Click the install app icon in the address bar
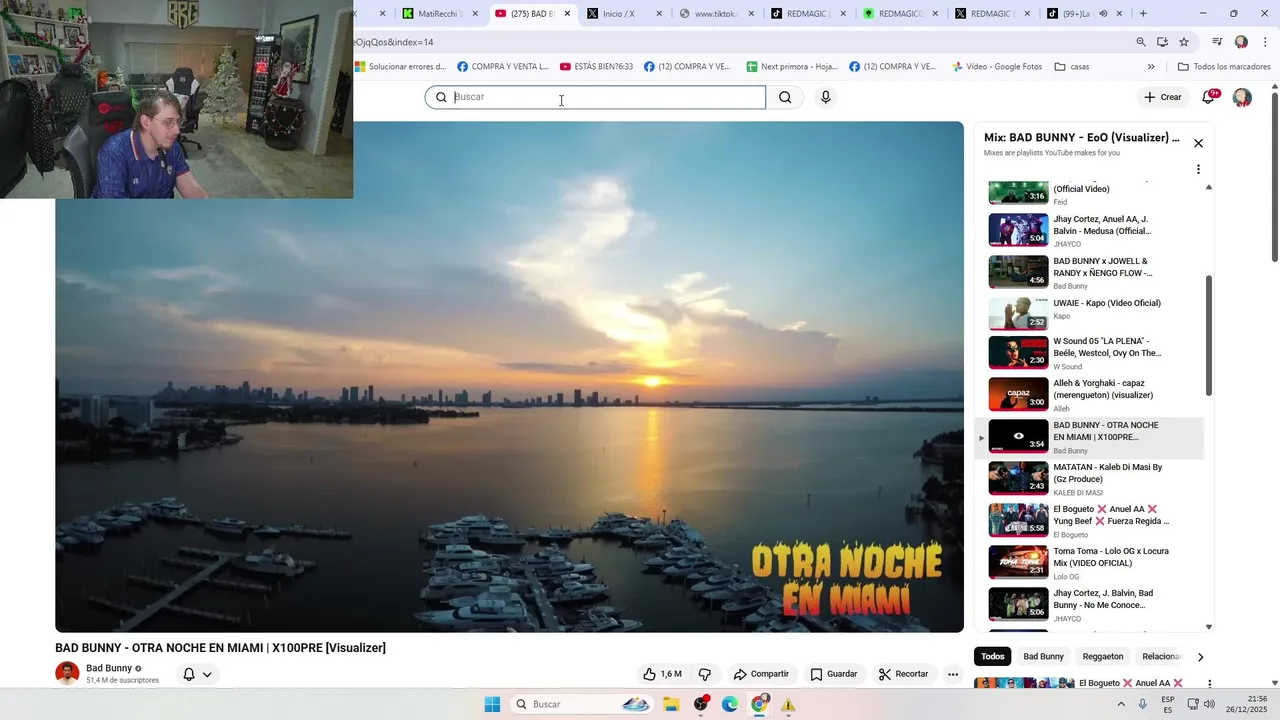This screenshot has width=1280, height=720. tap(1162, 42)
